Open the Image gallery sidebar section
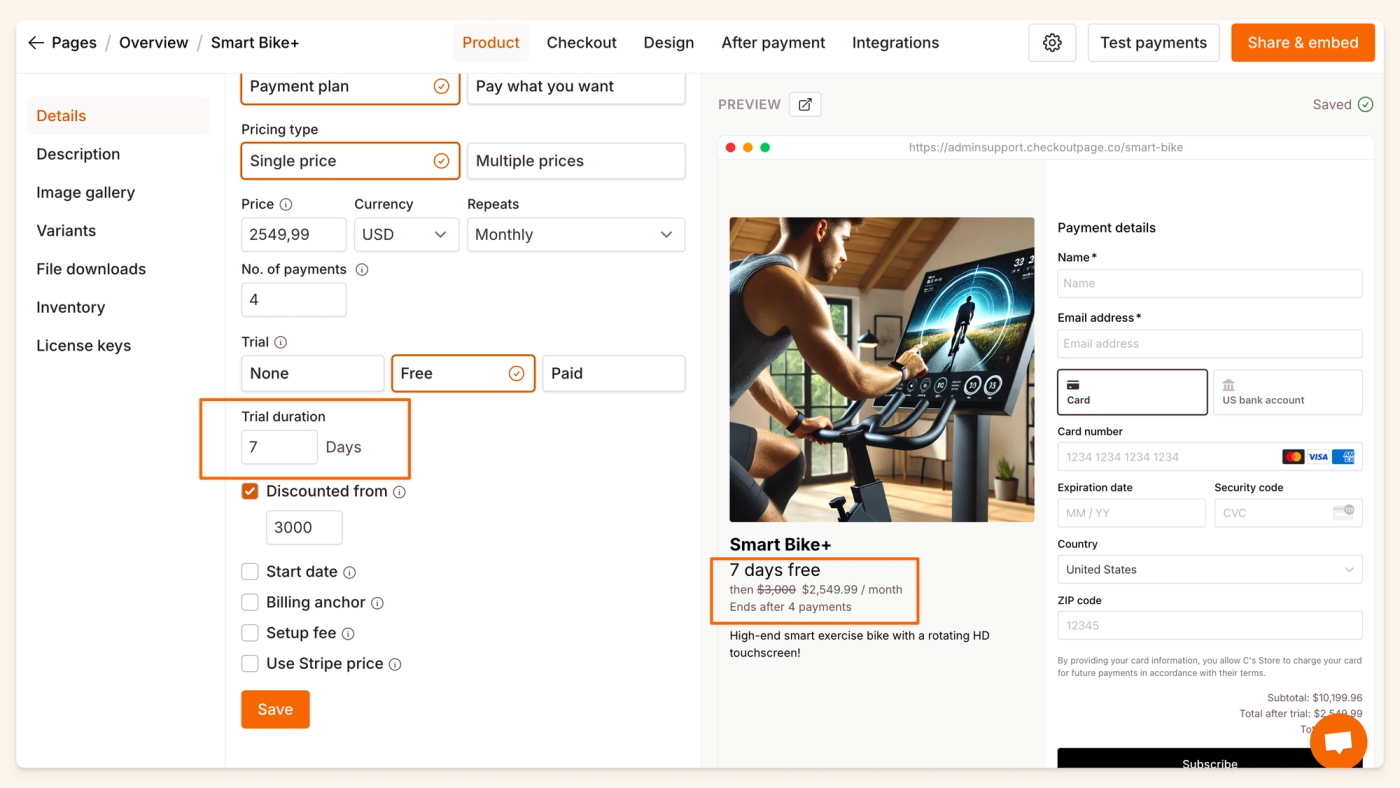1400x788 pixels. click(x=86, y=193)
